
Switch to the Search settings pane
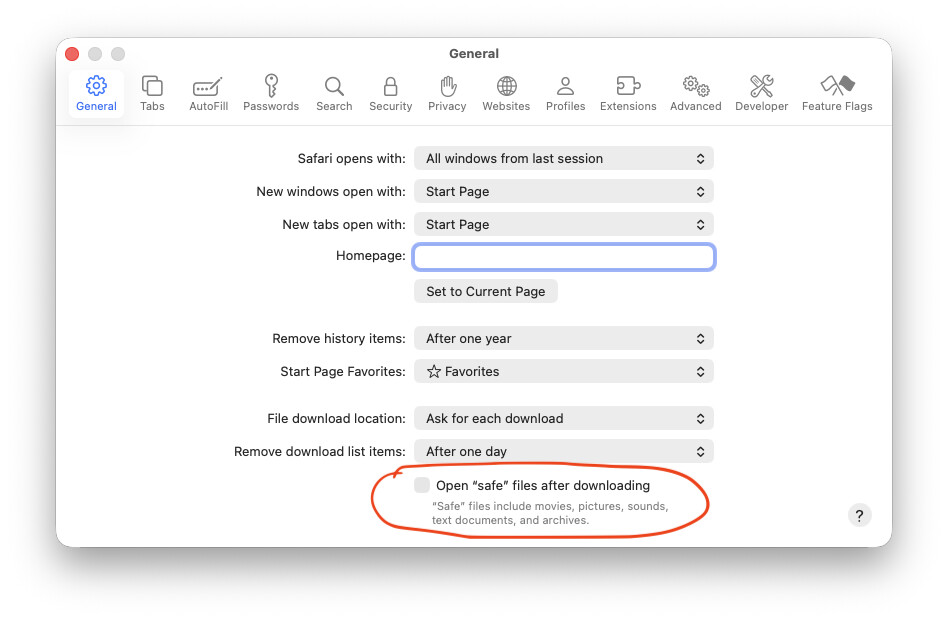pos(334,94)
